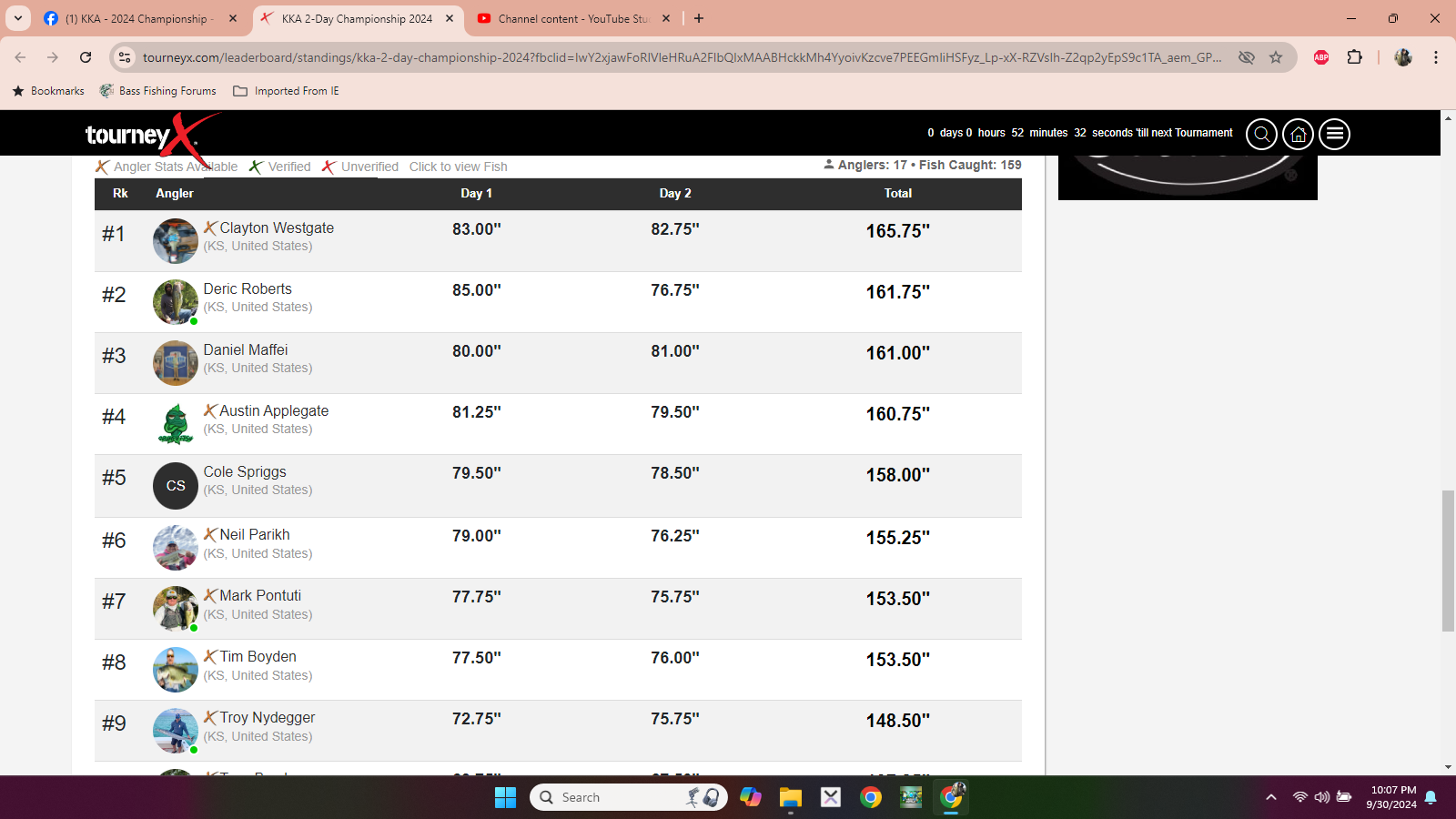The height and width of the screenshot is (819, 1456).
Task: Open Copilot from taskbar
Action: point(751,798)
